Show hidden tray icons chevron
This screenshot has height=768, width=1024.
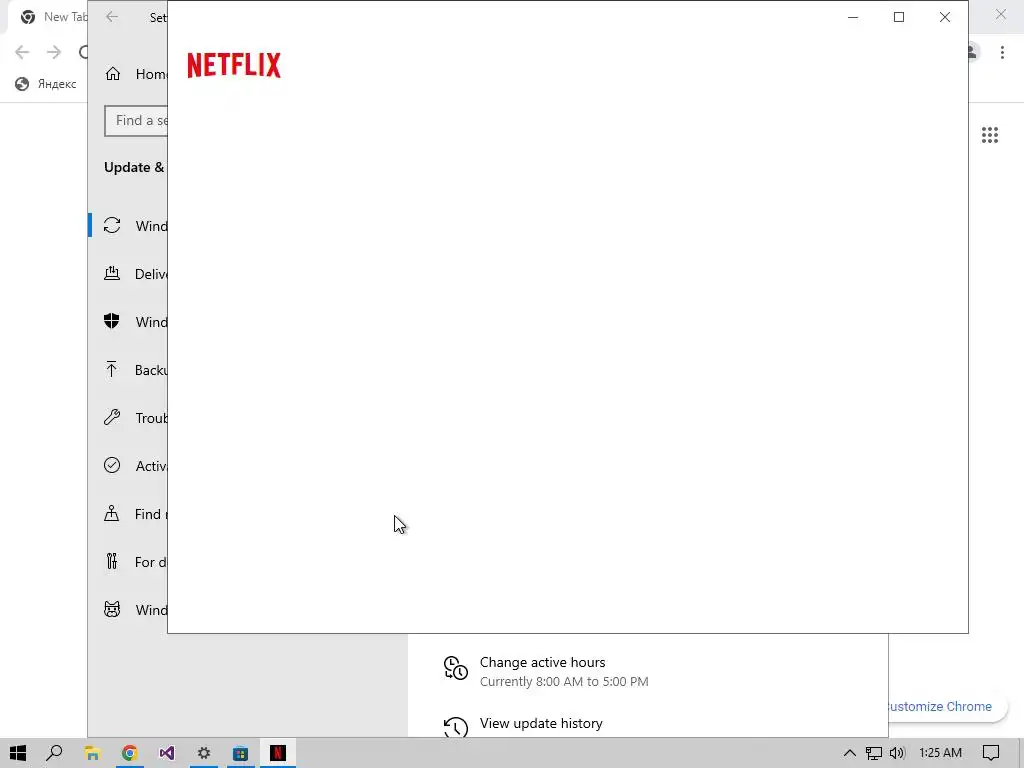(850, 753)
